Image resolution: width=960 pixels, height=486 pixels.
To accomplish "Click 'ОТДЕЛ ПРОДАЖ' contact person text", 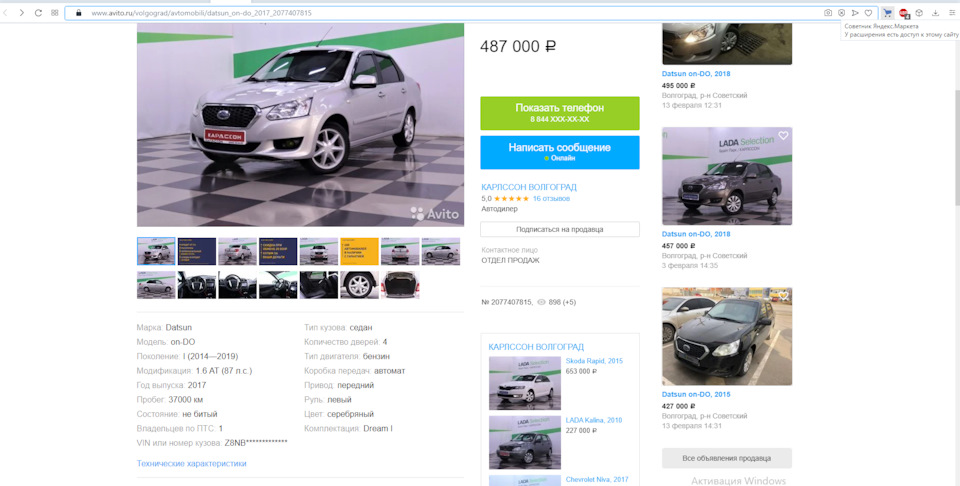I will 511,260.
